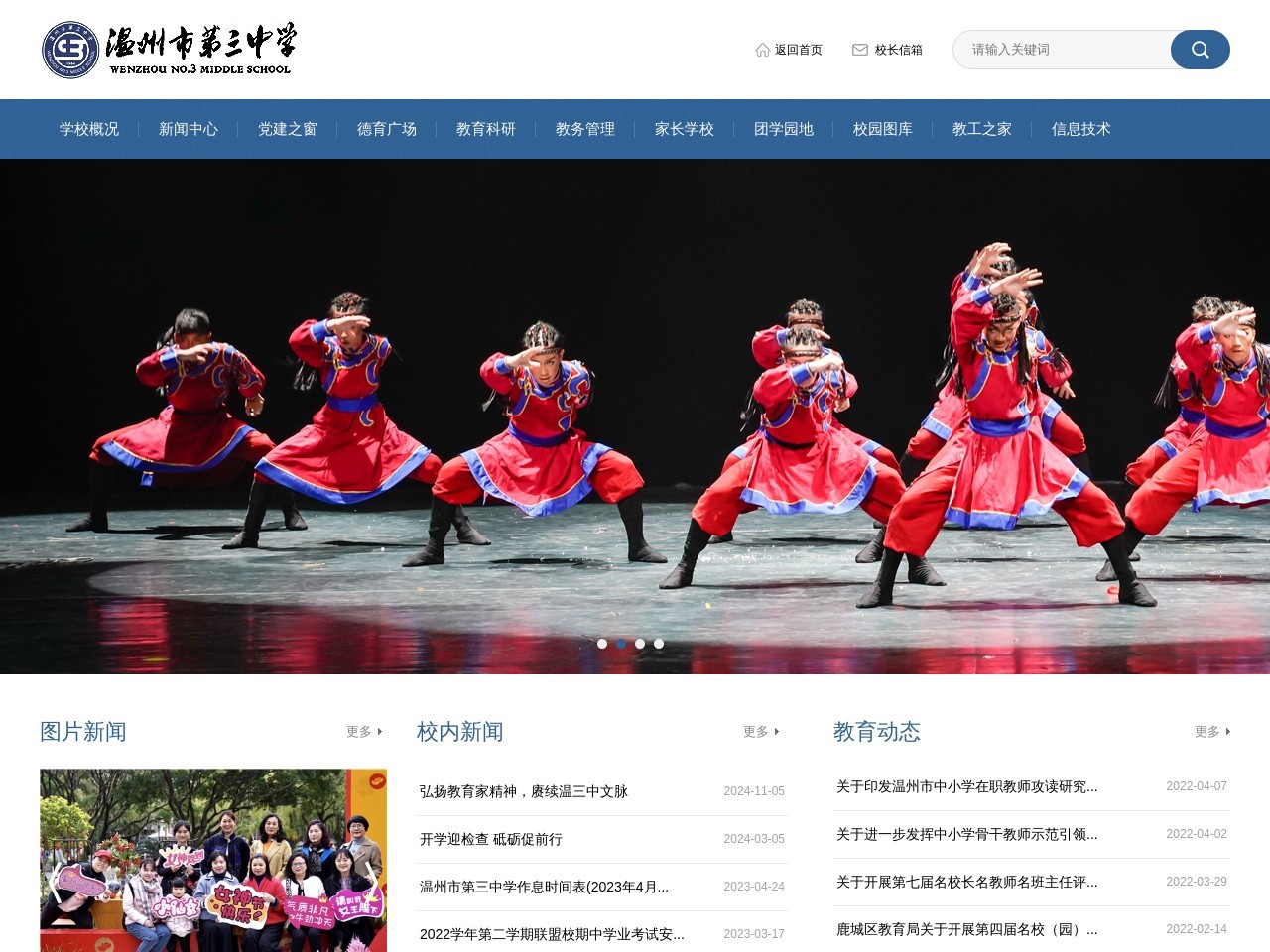Open the 学校概况 menu
Viewport: 1270px width, 952px height.
[89, 129]
